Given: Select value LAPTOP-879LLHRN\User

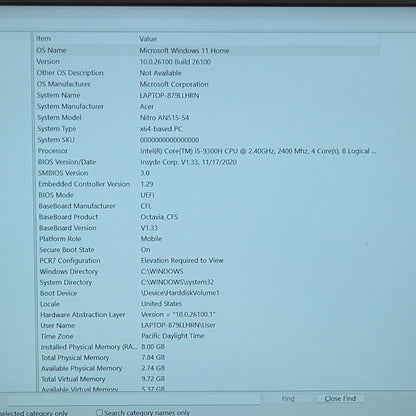Looking at the screenshot, I should [x=178, y=325].
